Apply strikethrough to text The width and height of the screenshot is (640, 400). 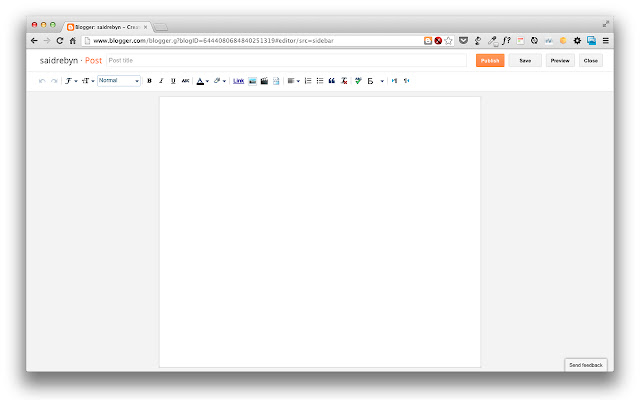coord(185,80)
